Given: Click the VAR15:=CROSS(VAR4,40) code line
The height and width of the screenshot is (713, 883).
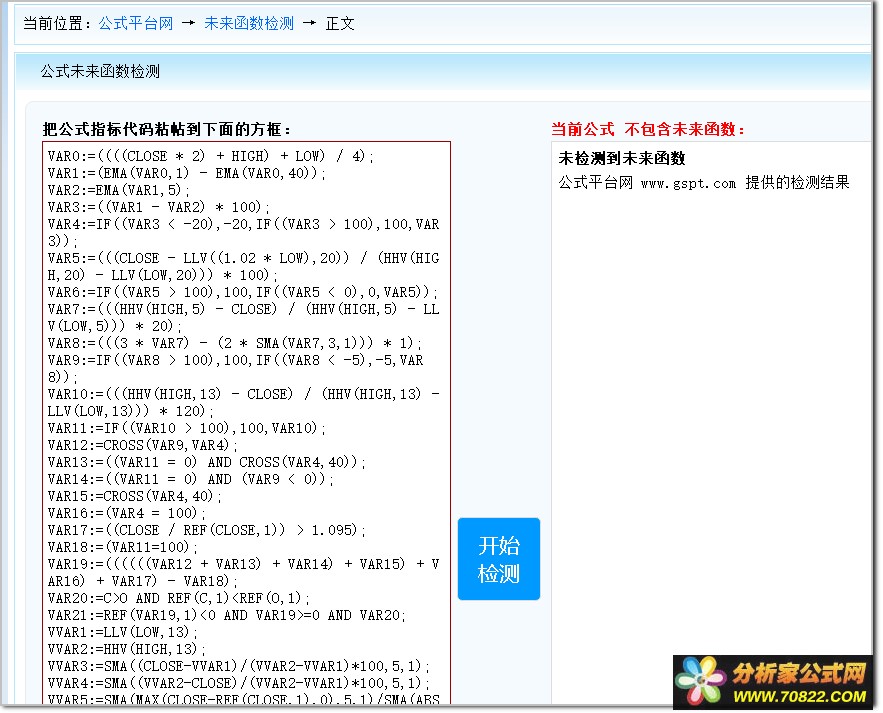Looking at the screenshot, I should click(135, 496).
